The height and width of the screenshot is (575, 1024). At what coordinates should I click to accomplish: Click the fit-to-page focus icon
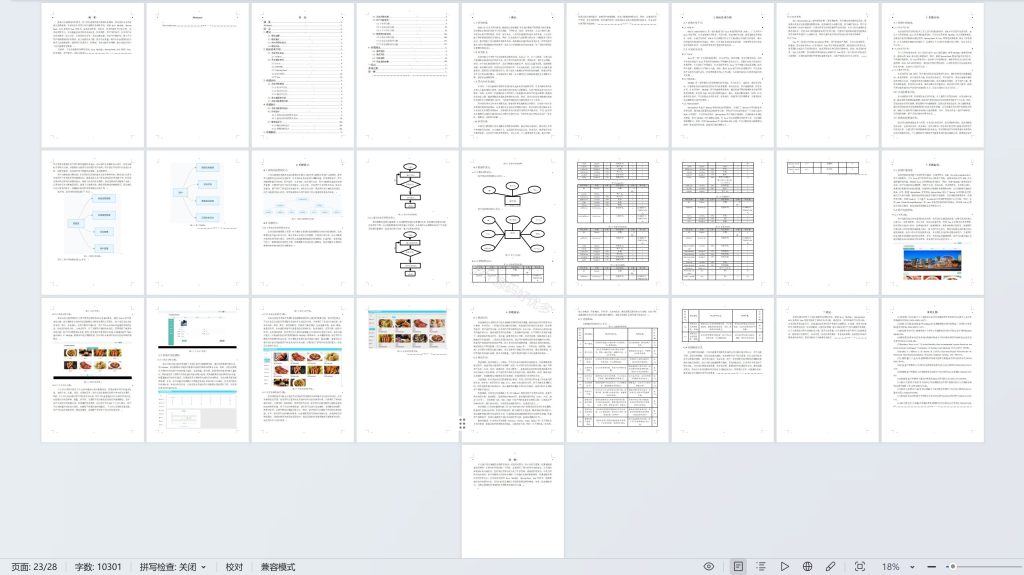[860, 567]
